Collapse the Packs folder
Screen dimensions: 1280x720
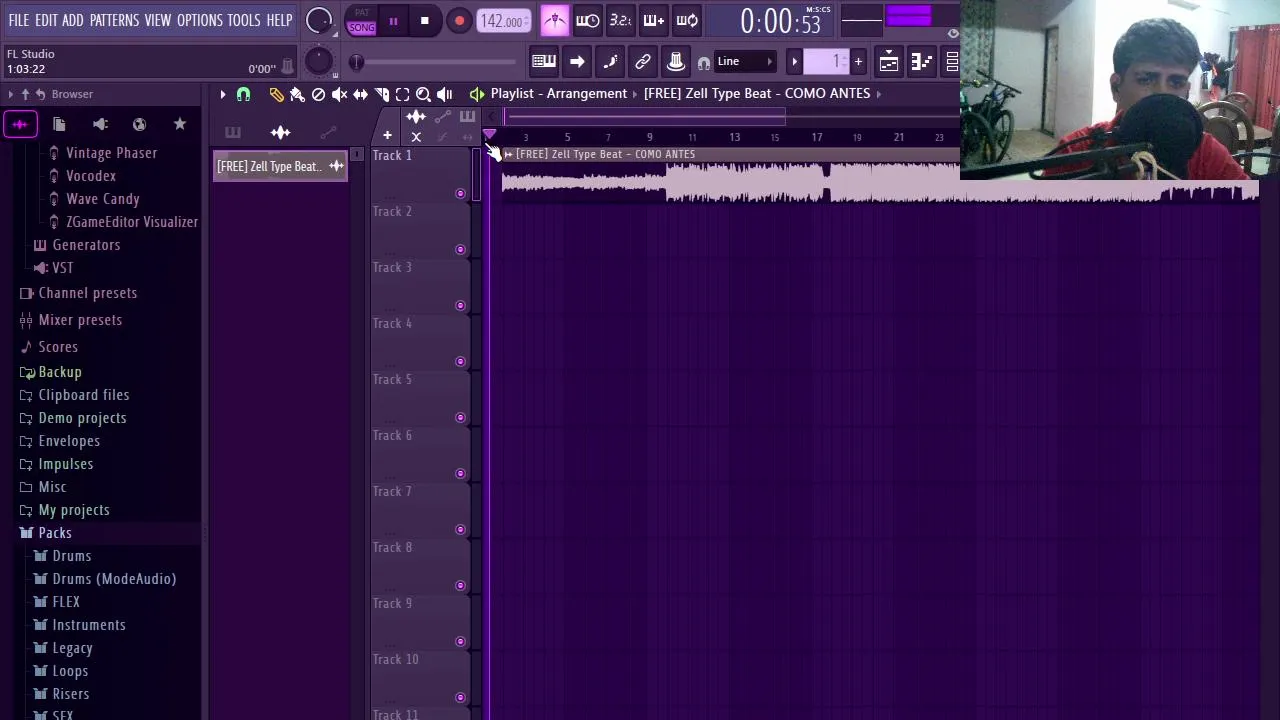(46, 533)
